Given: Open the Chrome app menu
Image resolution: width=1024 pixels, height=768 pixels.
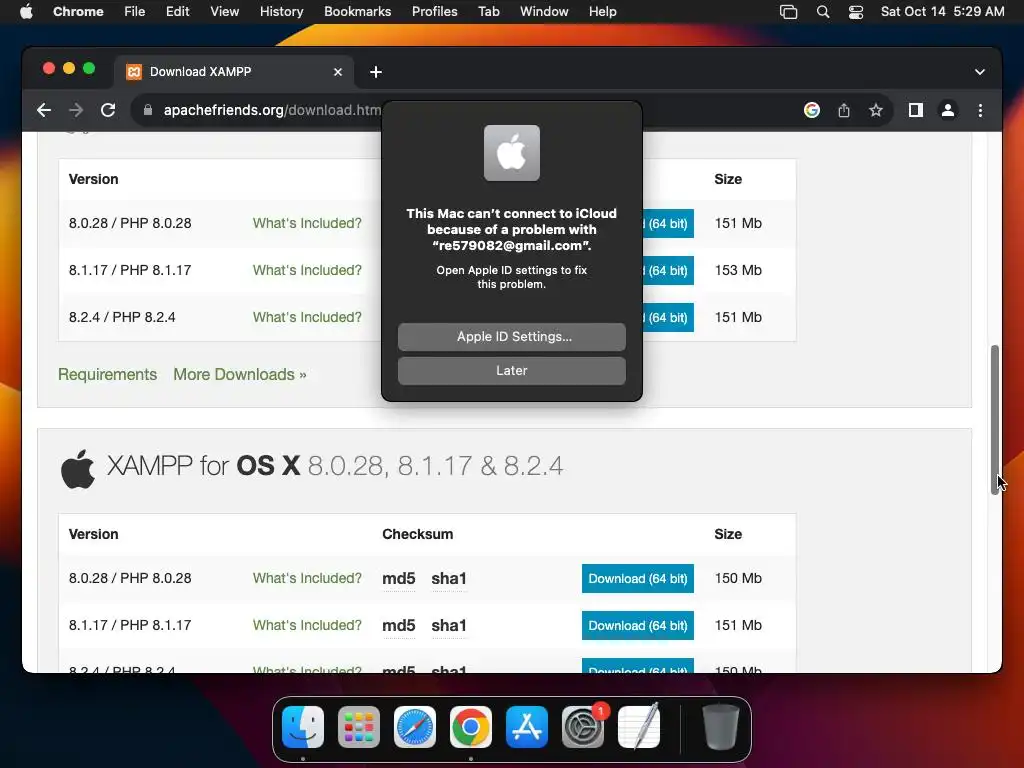Looking at the screenshot, I should click(x=78, y=11).
